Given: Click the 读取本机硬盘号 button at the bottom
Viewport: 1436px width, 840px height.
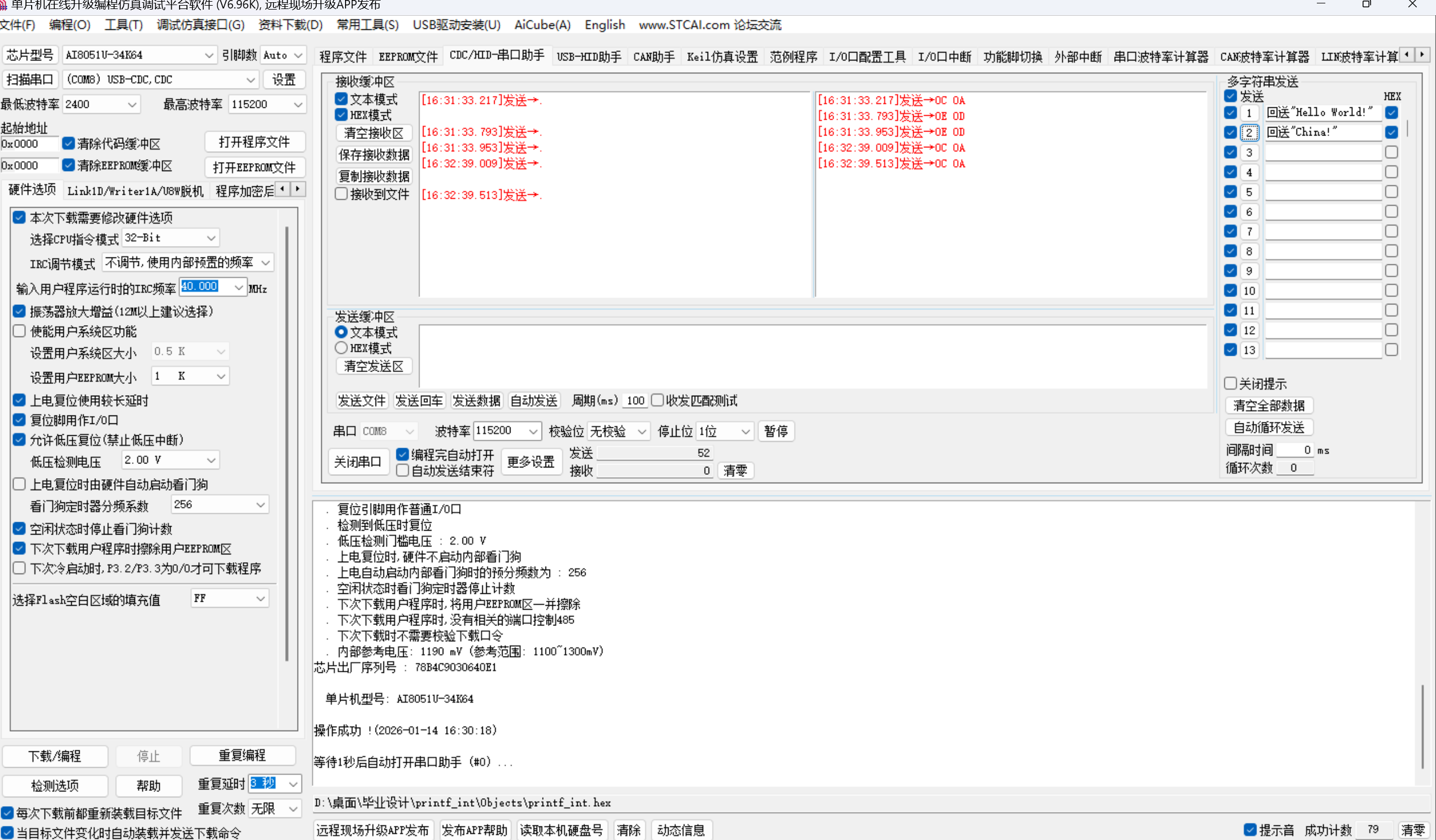Looking at the screenshot, I should (561, 830).
